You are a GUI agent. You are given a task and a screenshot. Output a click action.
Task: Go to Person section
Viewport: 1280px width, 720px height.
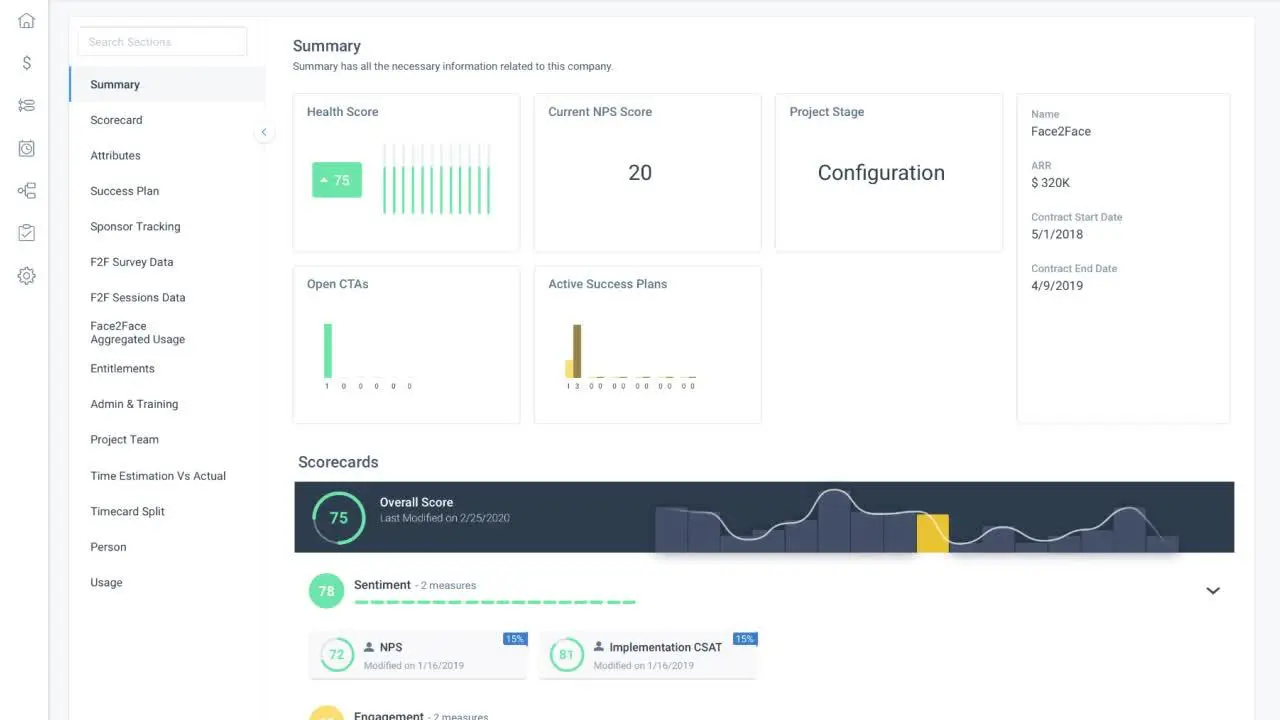click(108, 547)
